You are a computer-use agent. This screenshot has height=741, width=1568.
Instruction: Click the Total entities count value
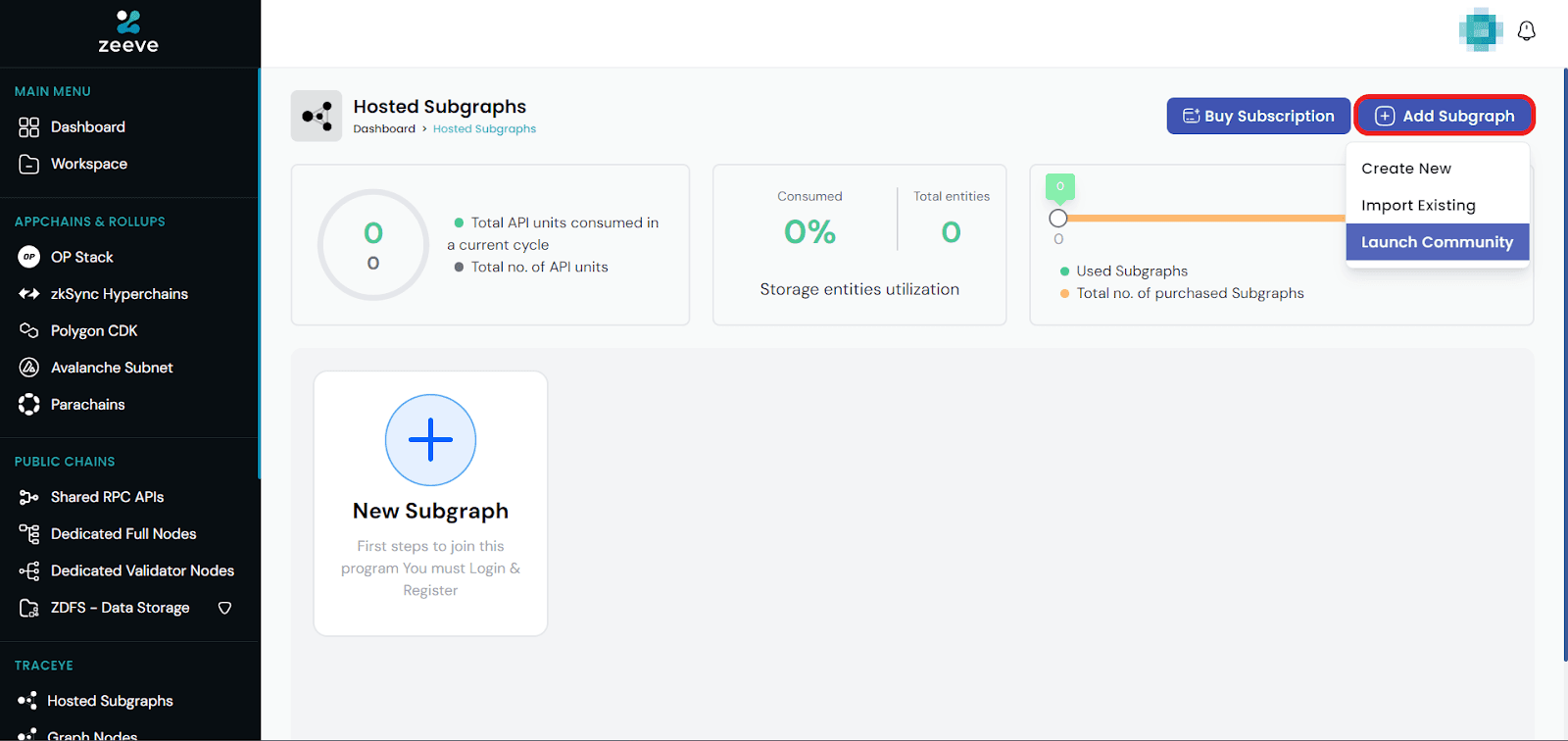click(x=951, y=232)
